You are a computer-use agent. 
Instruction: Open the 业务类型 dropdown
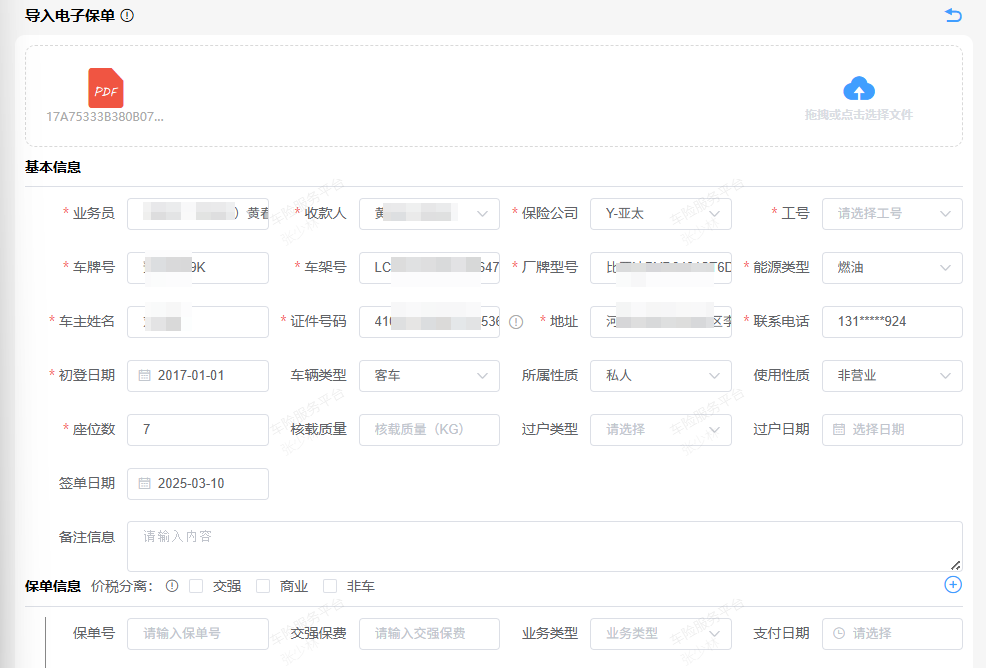point(661,633)
